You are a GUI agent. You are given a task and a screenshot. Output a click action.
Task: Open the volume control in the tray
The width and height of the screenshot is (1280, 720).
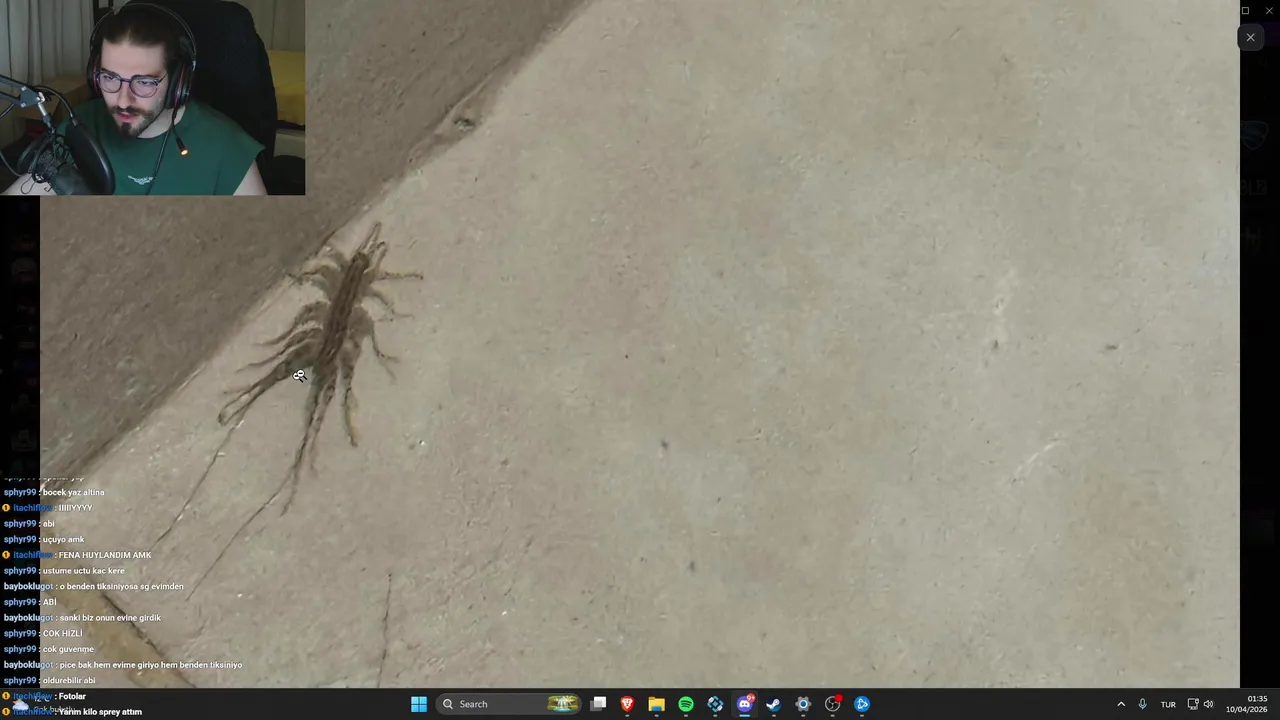coord(1208,704)
